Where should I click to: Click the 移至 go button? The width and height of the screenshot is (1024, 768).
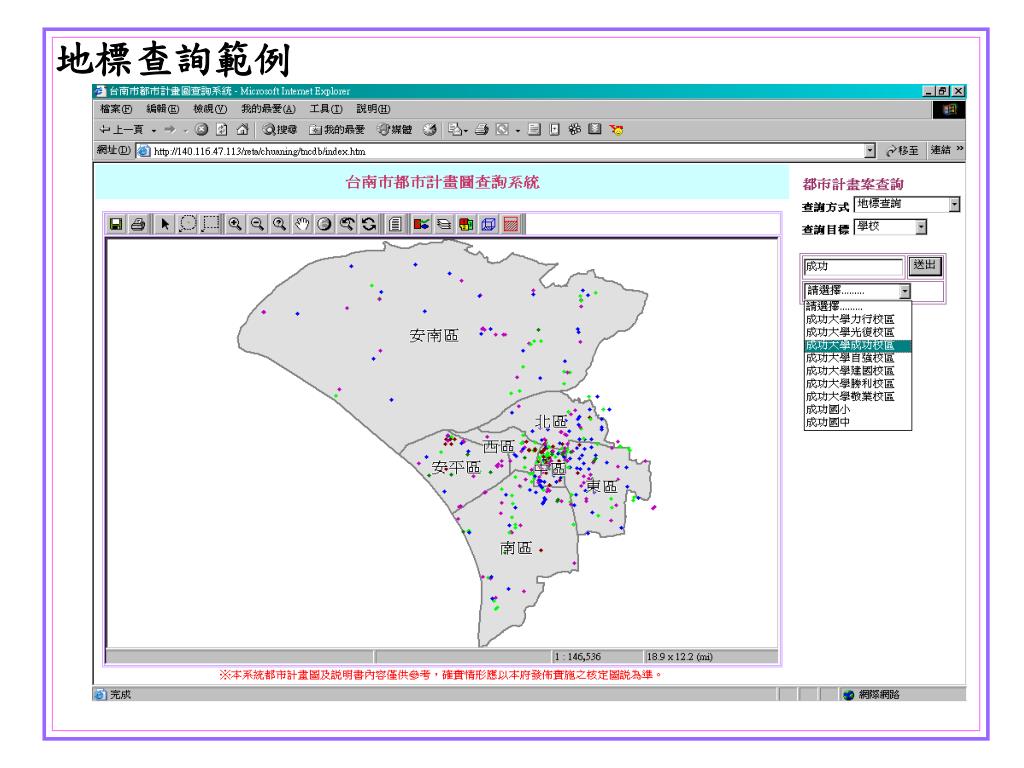(x=902, y=151)
